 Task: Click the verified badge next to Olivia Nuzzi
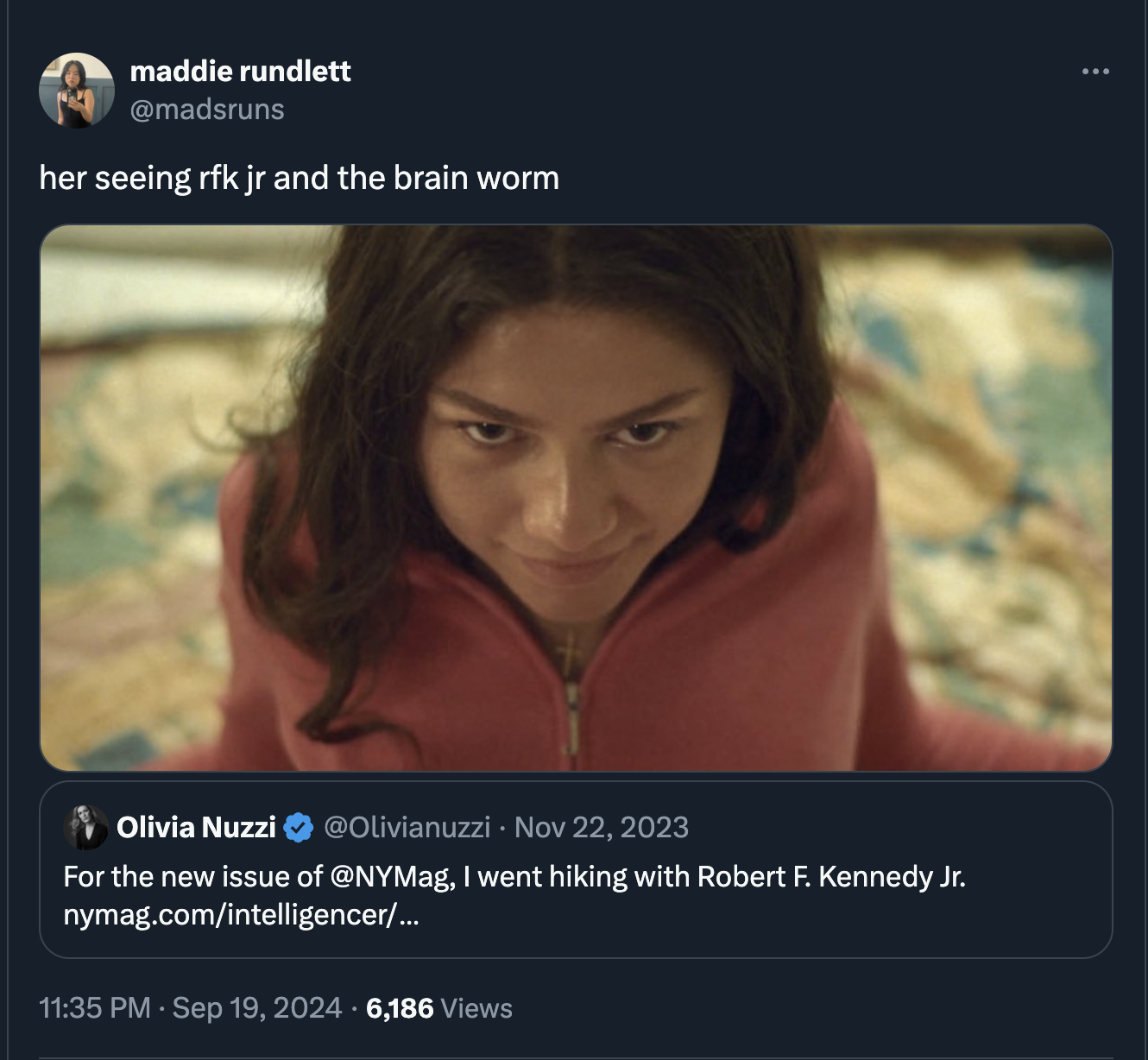click(x=297, y=826)
